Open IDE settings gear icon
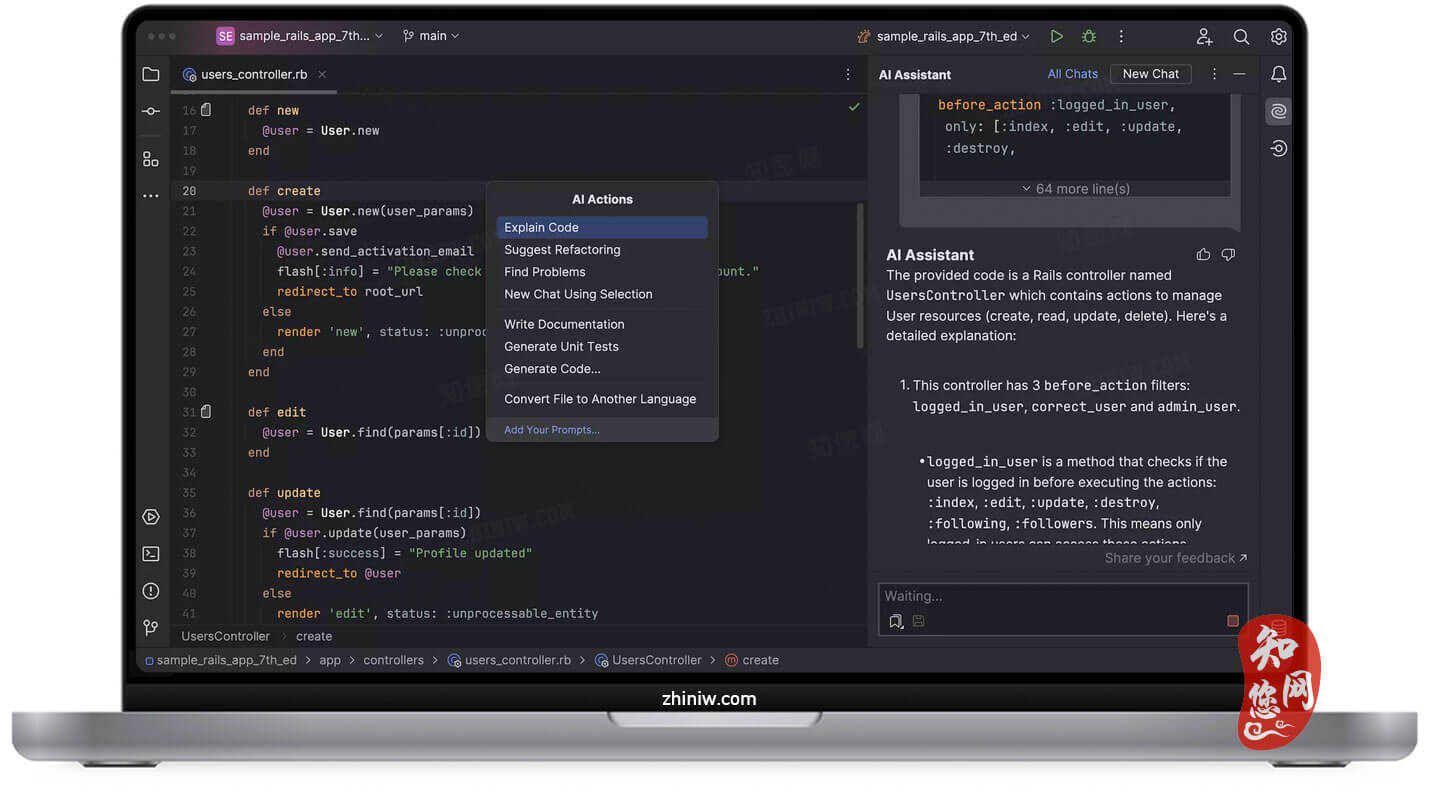The height and width of the screenshot is (797, 1429). 1278,36
